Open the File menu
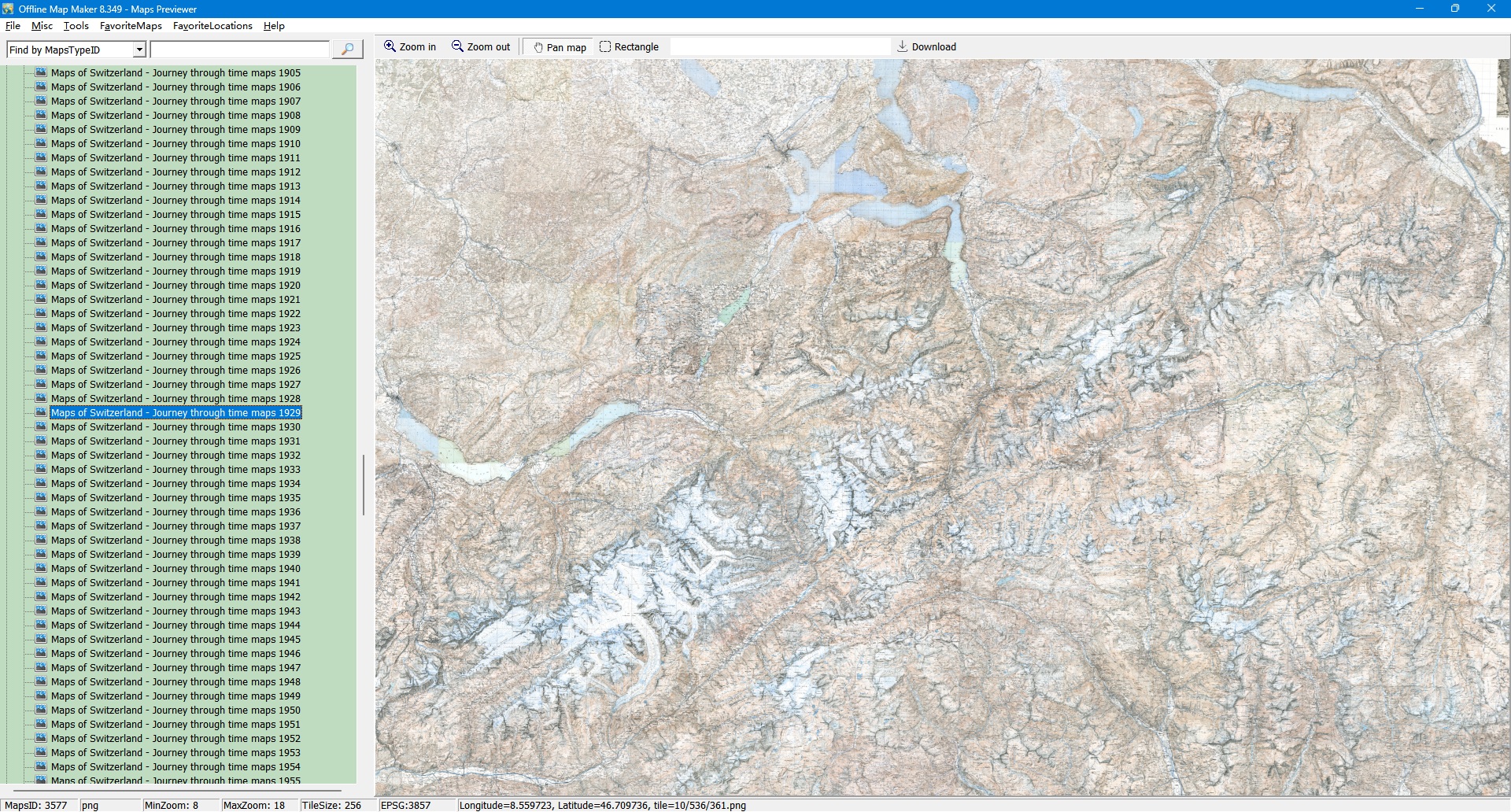The height and width of the screenshot is (812, 1511). [x=13, y=26]
